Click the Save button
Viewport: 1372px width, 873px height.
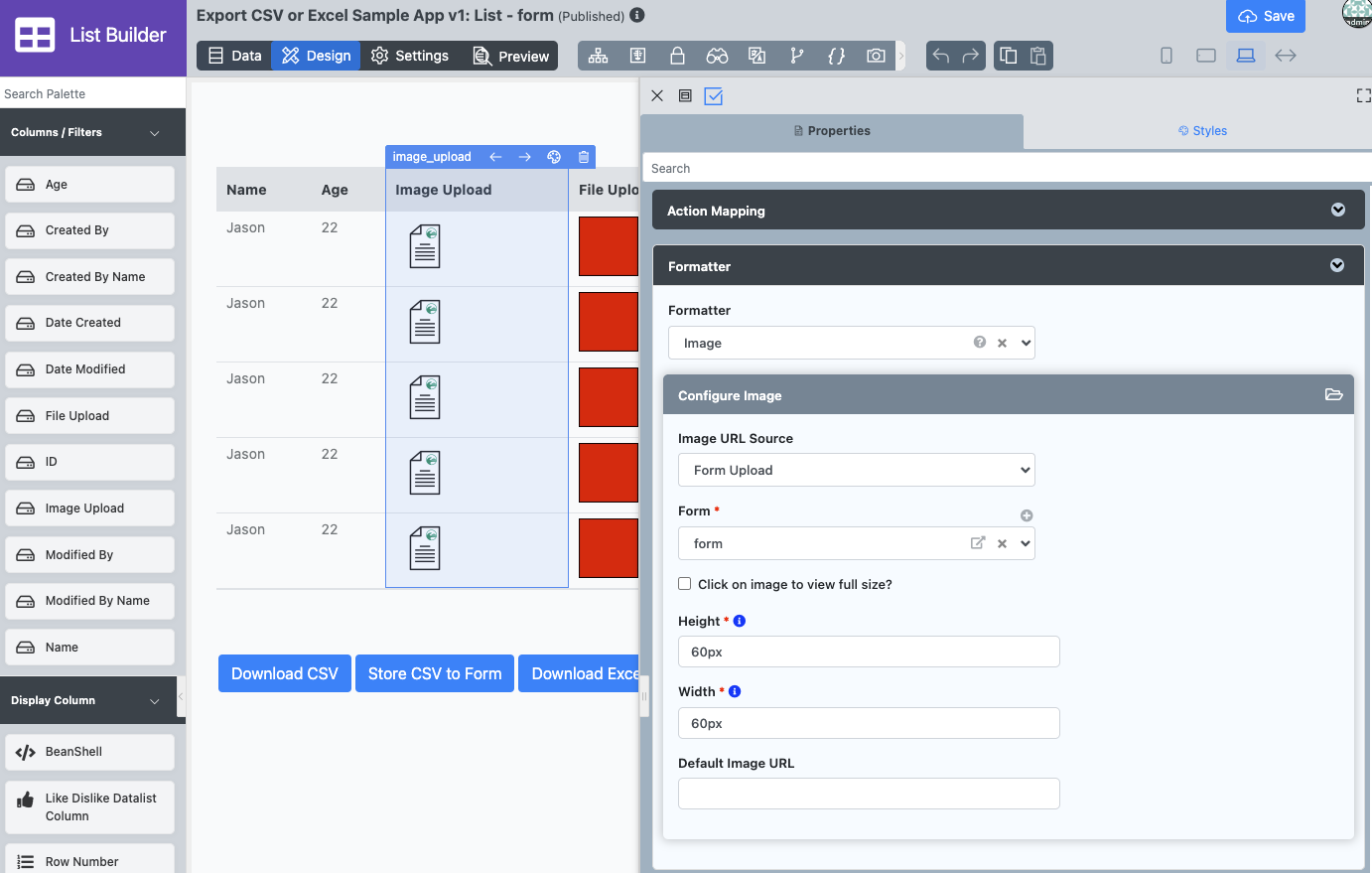coord(1266,16)
